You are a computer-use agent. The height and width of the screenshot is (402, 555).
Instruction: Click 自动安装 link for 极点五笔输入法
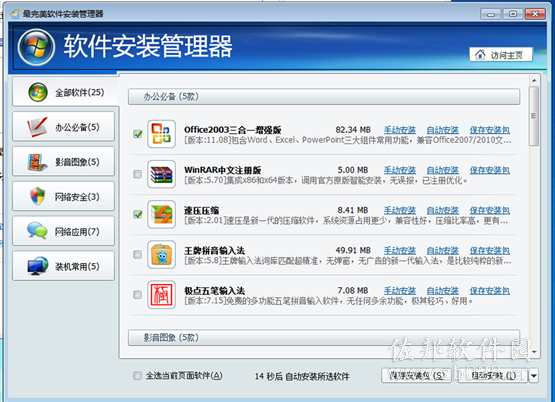[x=442, y=291]
